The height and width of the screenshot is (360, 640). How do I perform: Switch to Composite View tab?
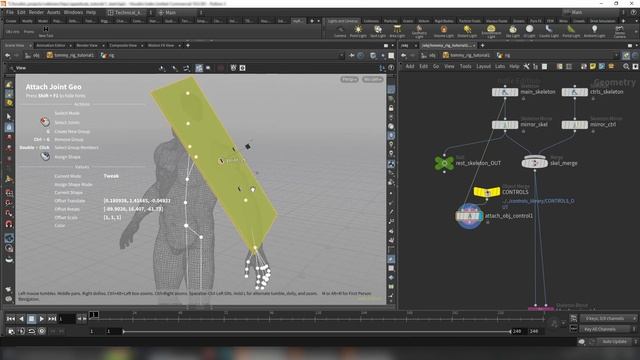[x=123, y=45]
